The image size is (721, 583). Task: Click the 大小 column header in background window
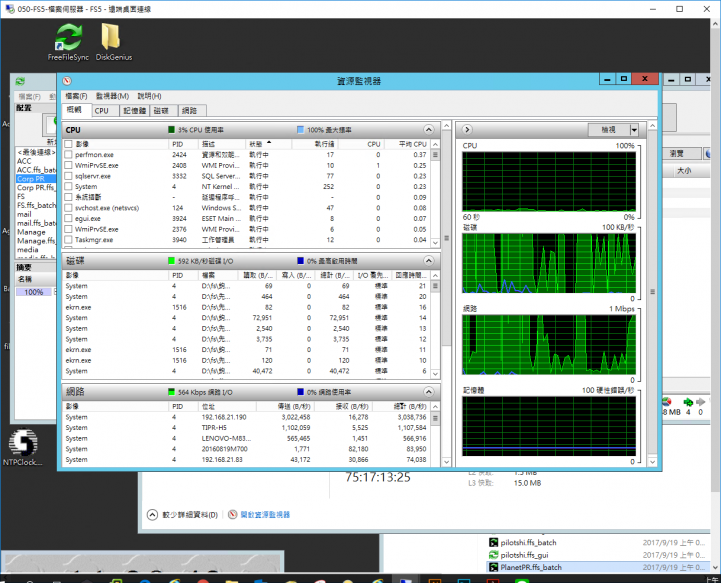(x=684, y=171)
